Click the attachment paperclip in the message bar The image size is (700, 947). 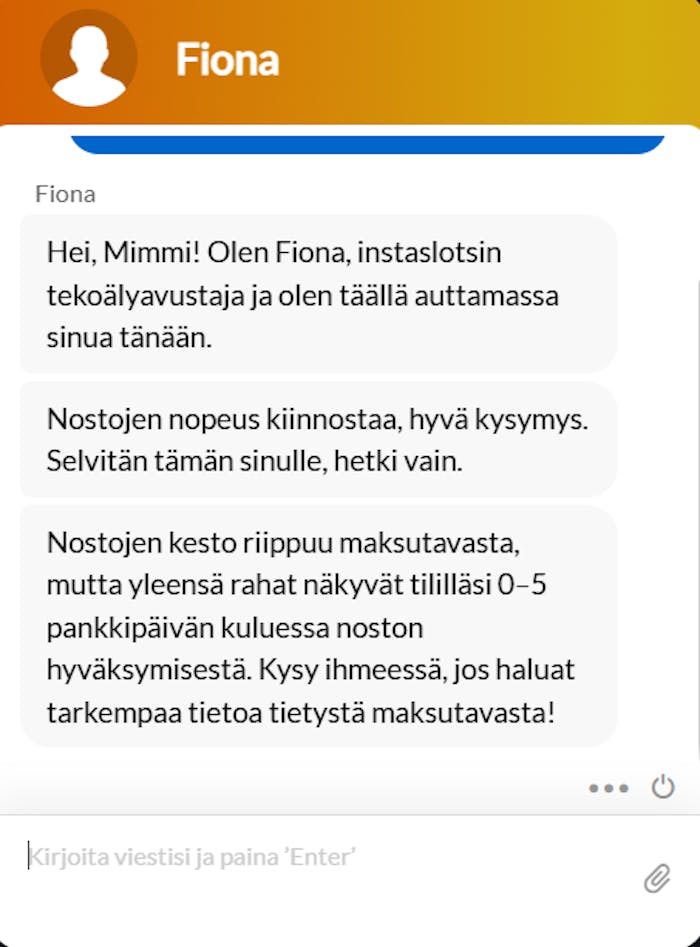658,879
